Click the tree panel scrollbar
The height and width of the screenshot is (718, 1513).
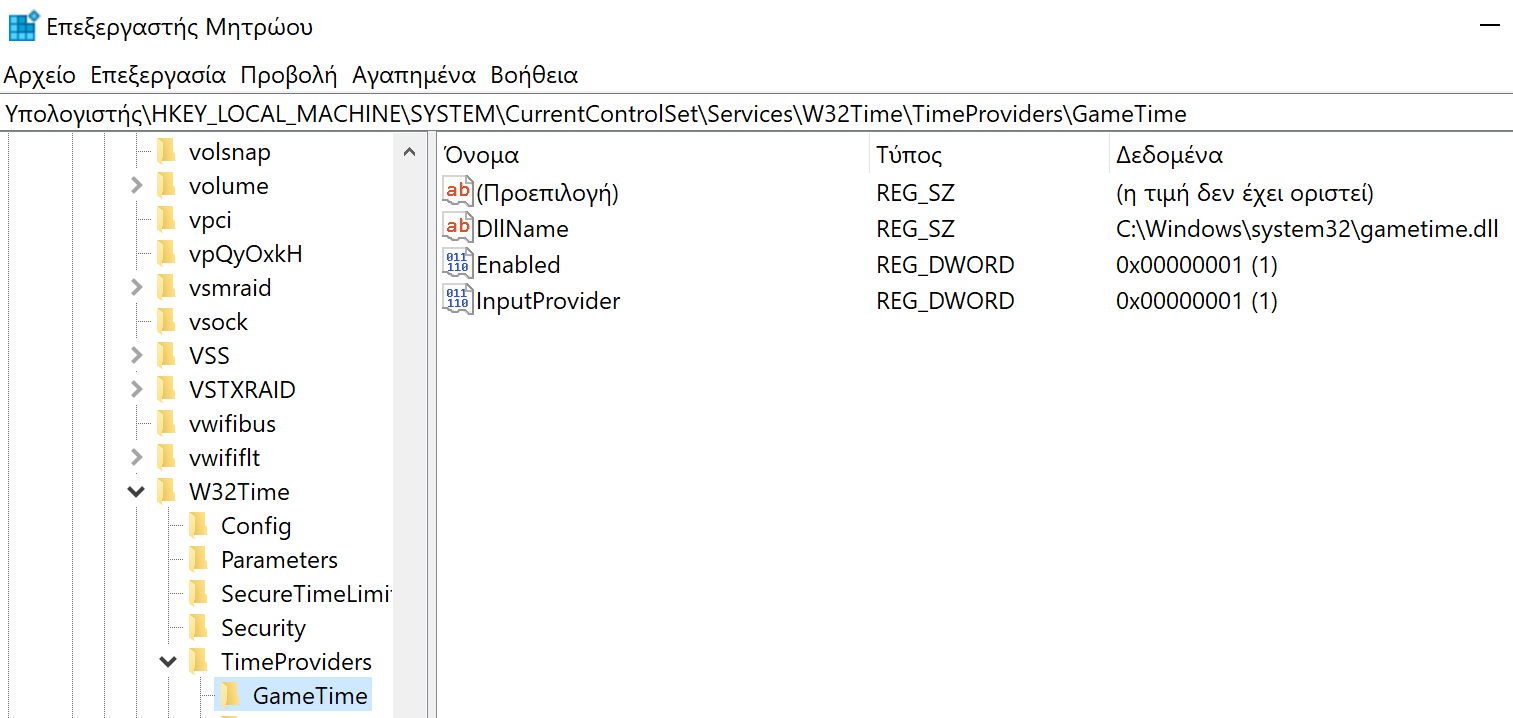407,300
